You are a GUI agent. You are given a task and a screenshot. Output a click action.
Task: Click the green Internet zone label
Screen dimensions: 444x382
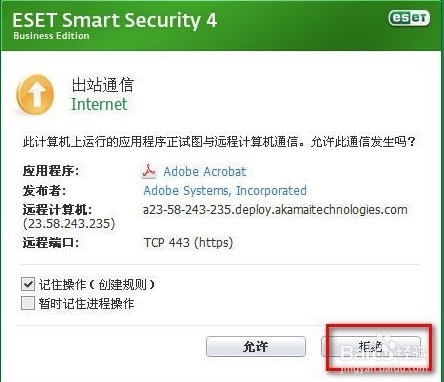point(99,104)
